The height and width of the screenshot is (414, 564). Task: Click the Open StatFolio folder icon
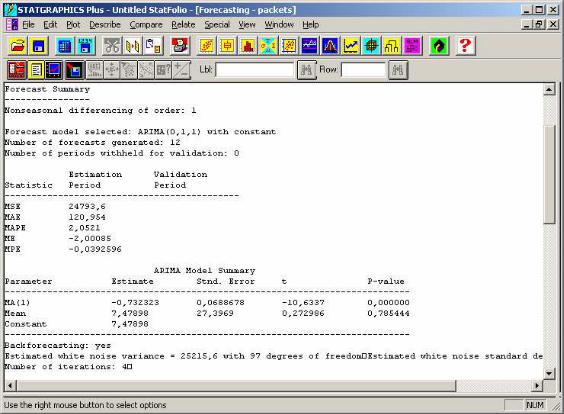click(18, 46)
